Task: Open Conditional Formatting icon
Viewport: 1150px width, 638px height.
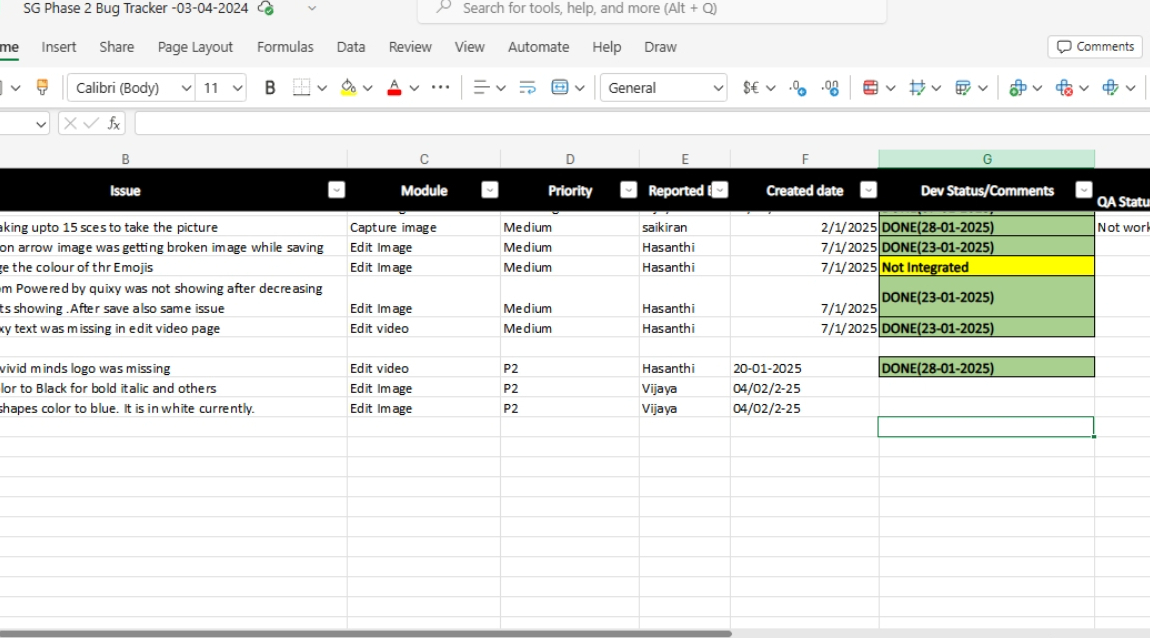Action: point(871,87)
